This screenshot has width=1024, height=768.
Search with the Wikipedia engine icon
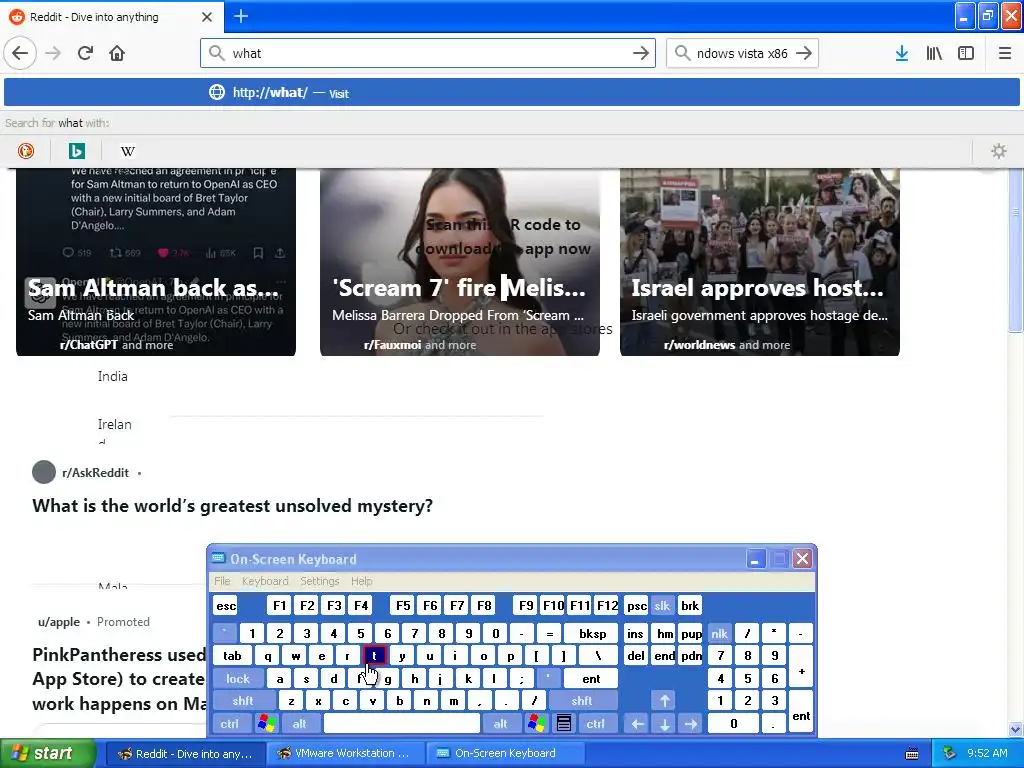[128, 151]
